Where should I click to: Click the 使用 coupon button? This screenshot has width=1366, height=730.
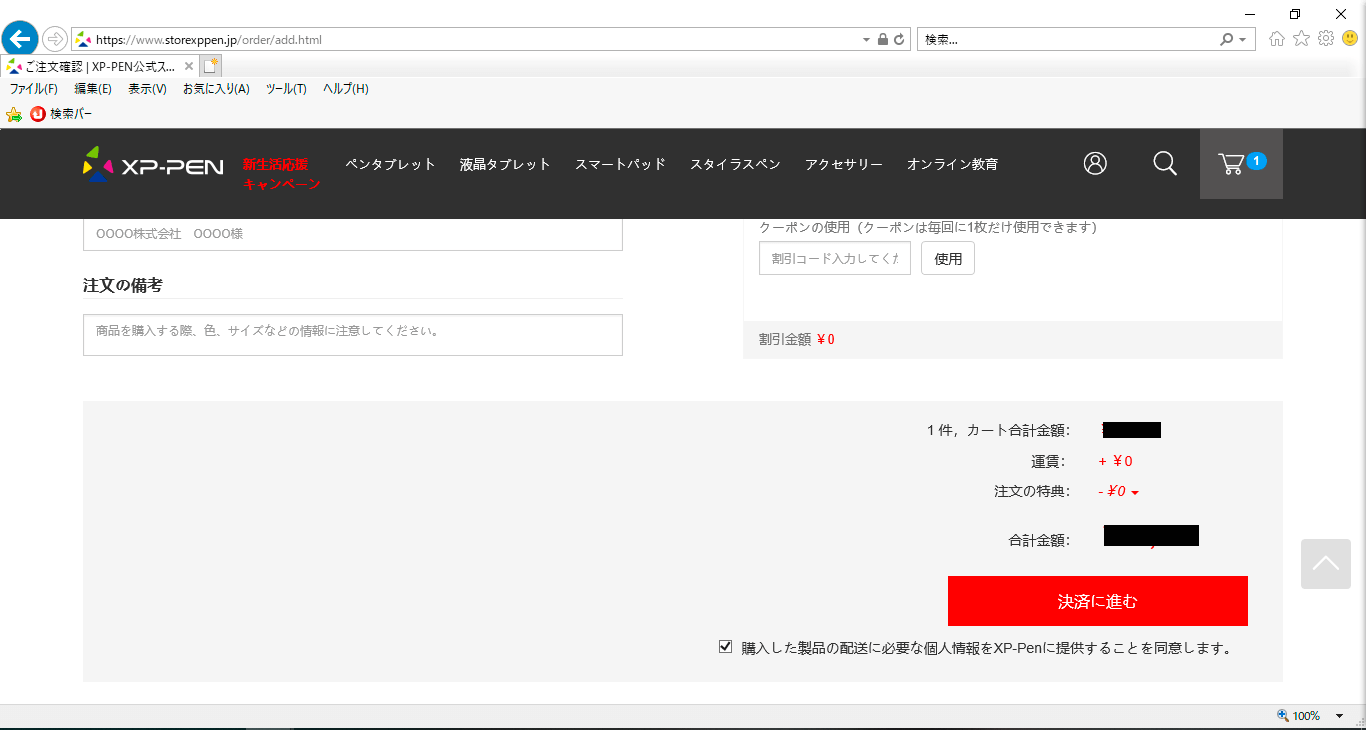pos(948,258)
